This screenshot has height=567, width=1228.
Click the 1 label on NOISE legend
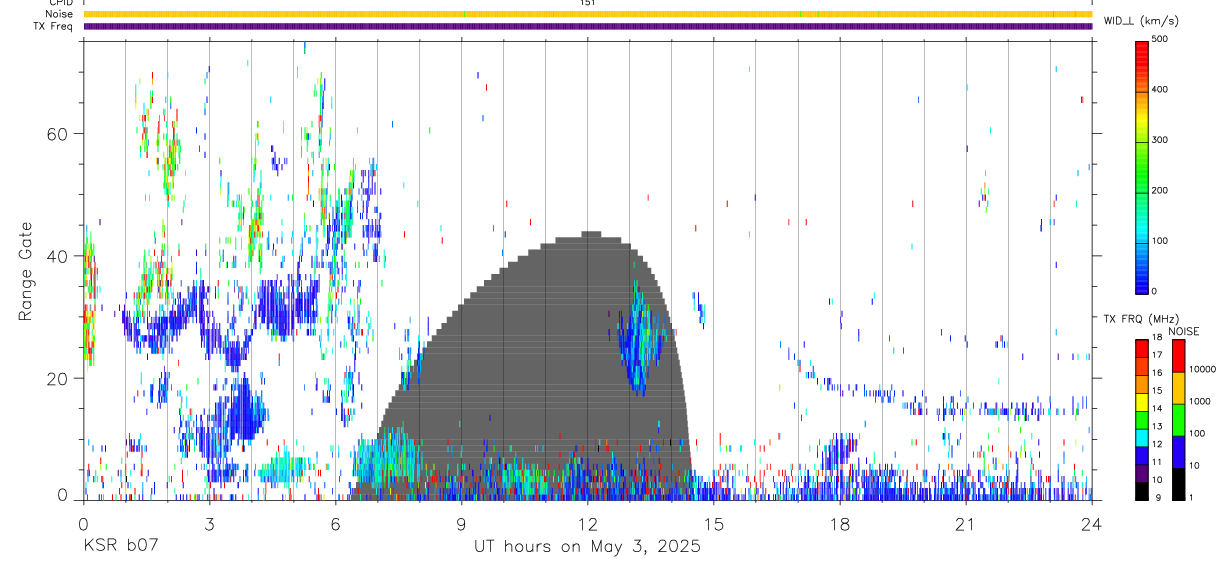1193,497
